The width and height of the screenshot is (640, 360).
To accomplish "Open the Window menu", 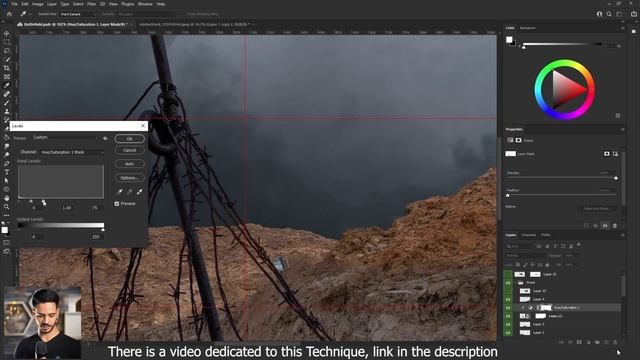I will point(145,4).
